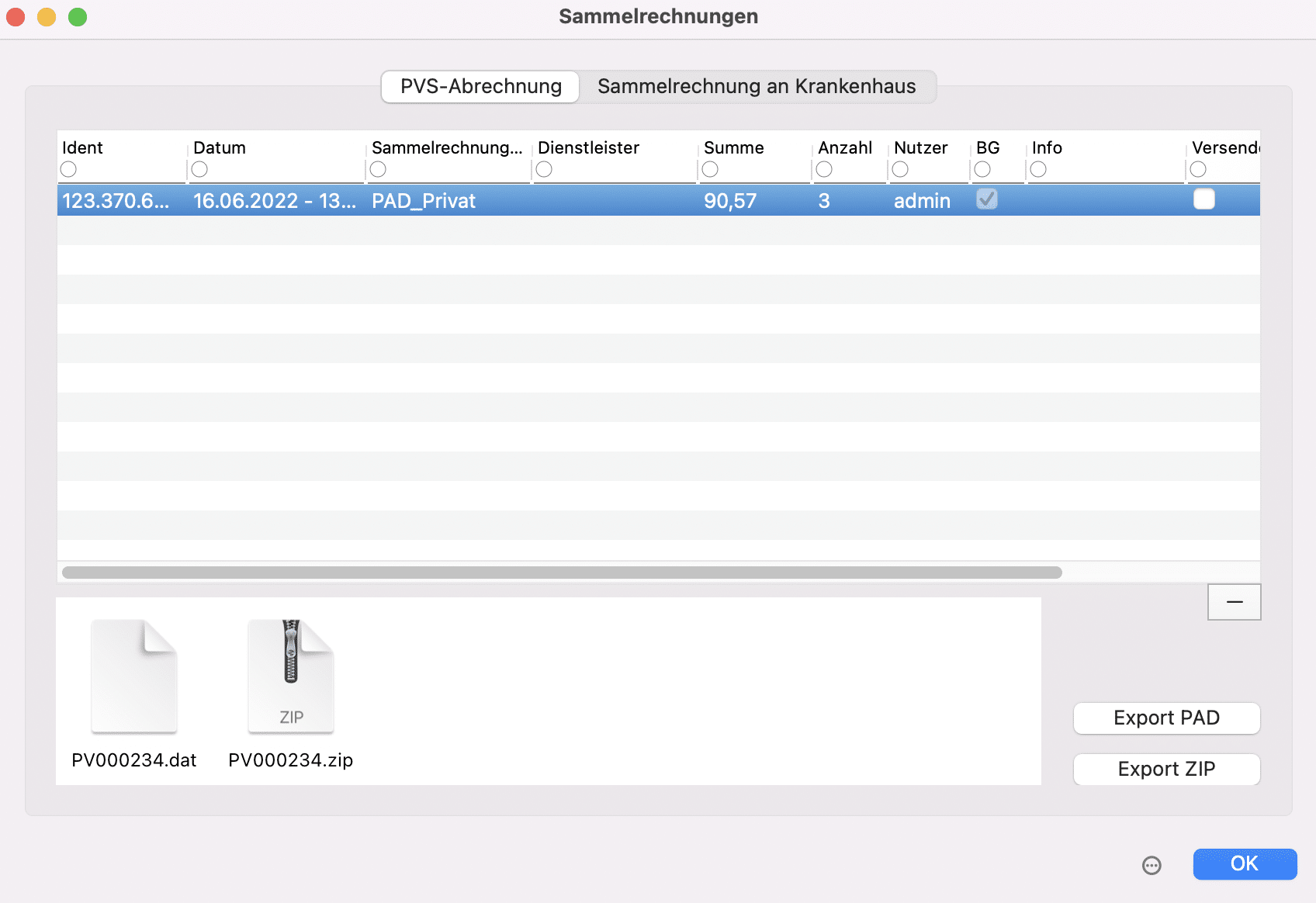
Task: Click the Nutzer column header
Action: point(921,148)
